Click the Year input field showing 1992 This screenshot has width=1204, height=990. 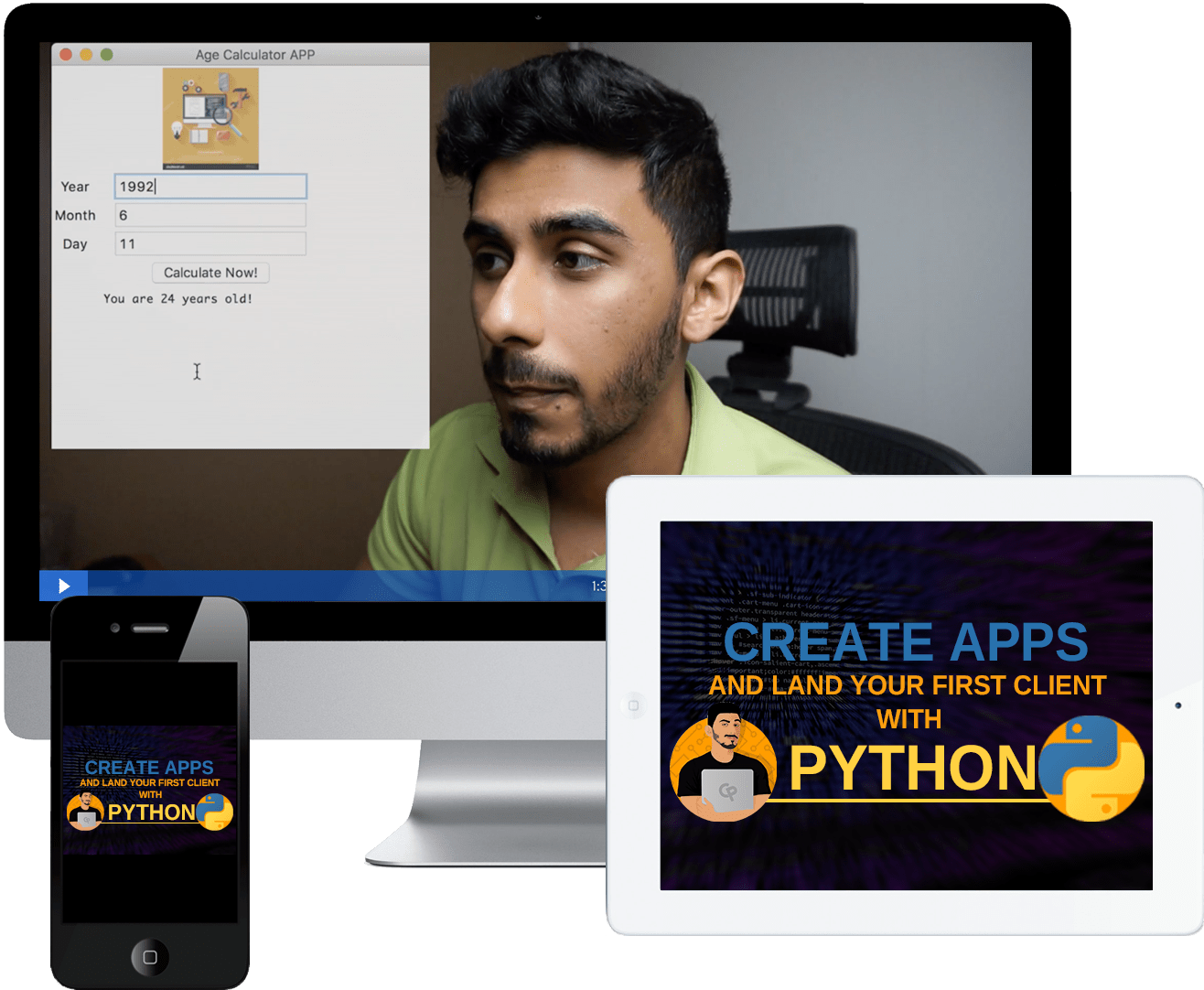210,187
